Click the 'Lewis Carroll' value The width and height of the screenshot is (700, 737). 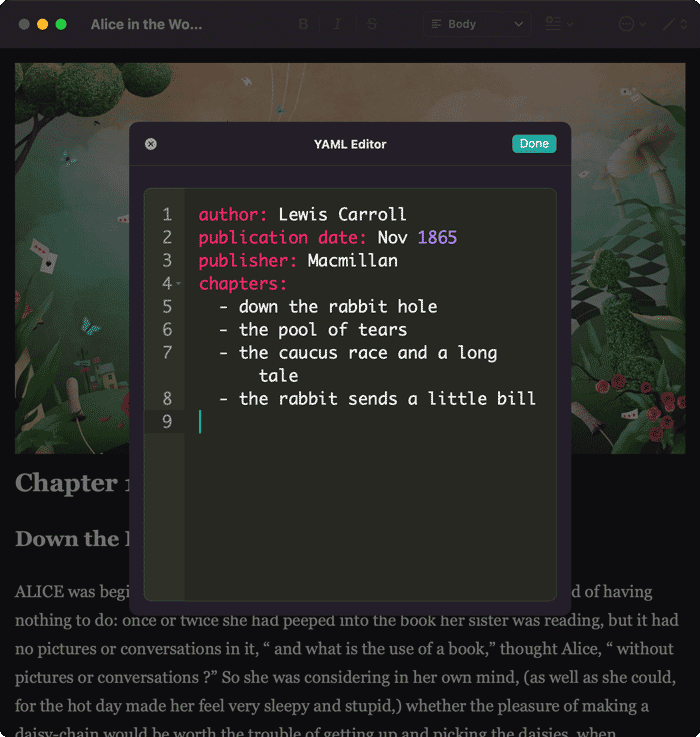point(342,215)
